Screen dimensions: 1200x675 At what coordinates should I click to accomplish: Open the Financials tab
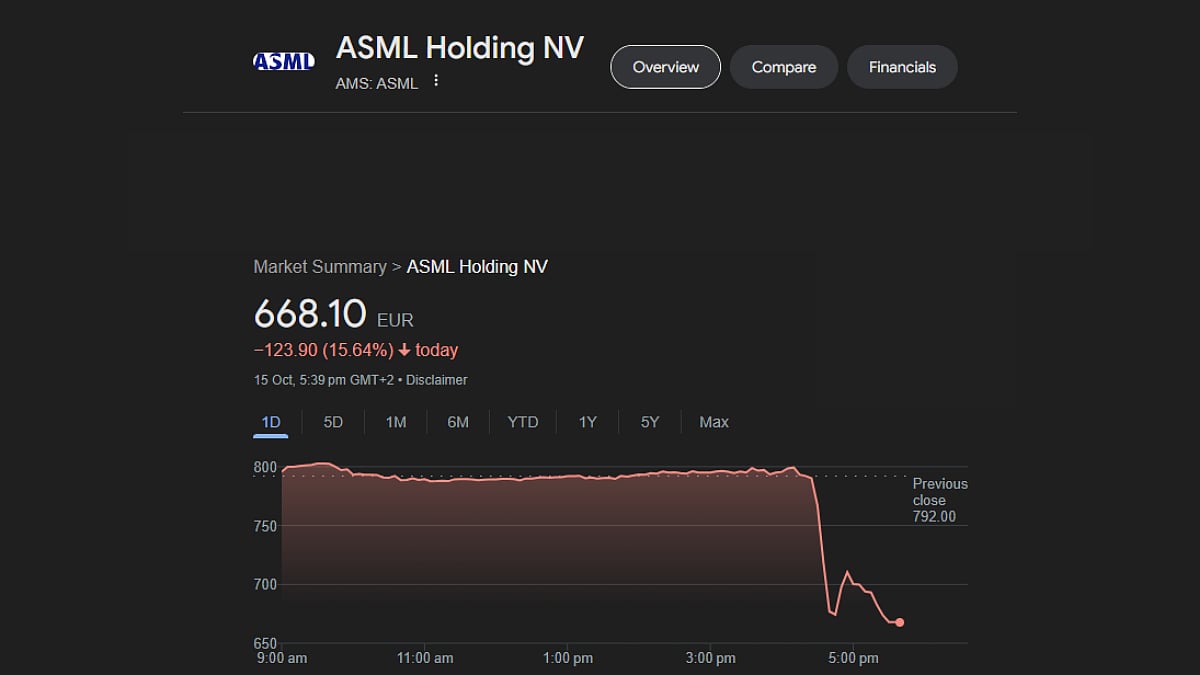click(x=902, y=67)
